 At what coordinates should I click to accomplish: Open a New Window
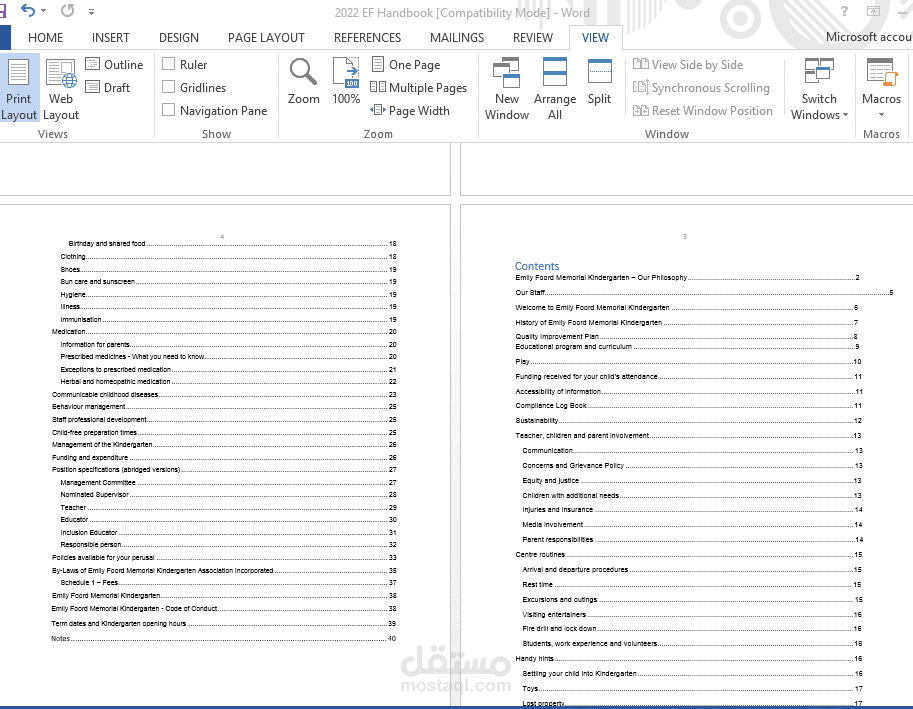tap(507, 88)
